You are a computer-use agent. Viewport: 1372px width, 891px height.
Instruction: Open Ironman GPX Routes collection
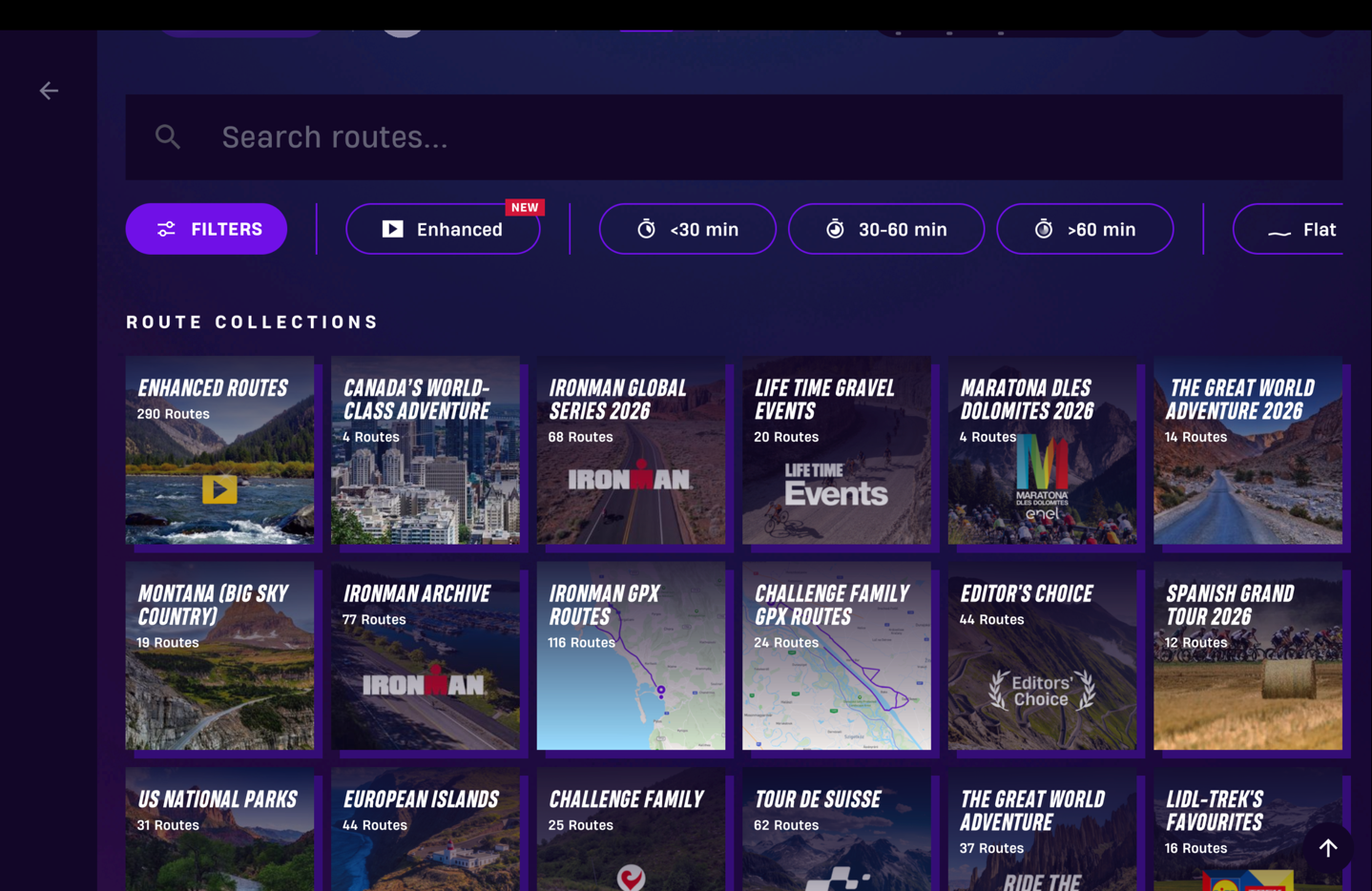click(631, 656)
